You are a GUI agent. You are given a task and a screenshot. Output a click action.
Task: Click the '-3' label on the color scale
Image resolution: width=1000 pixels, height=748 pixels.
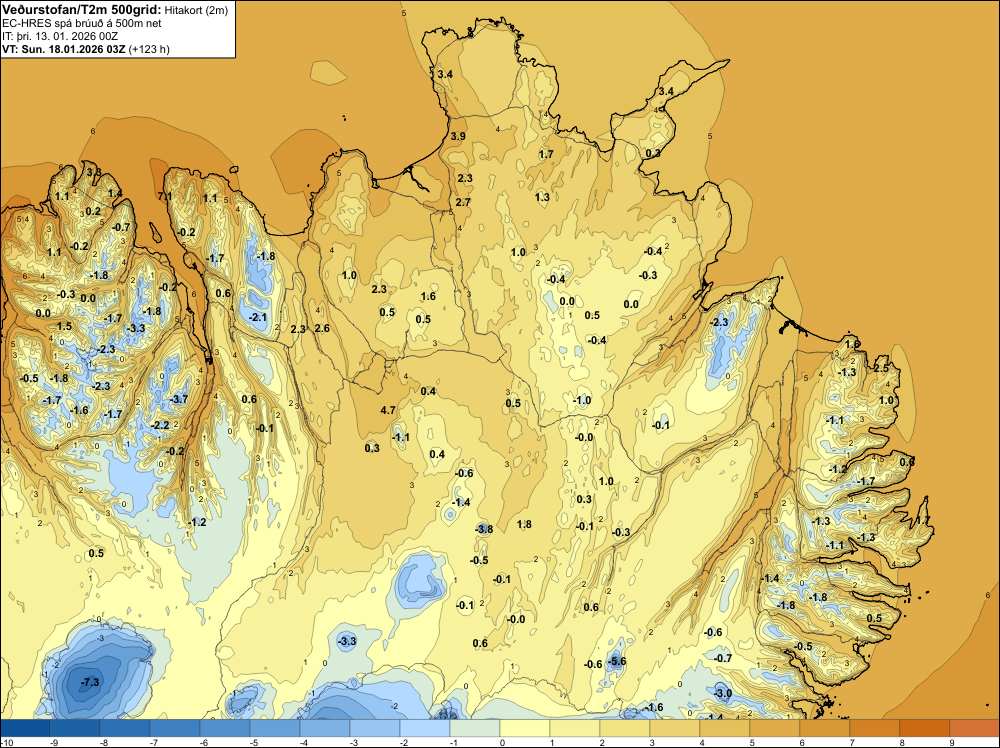pos(354,742)
